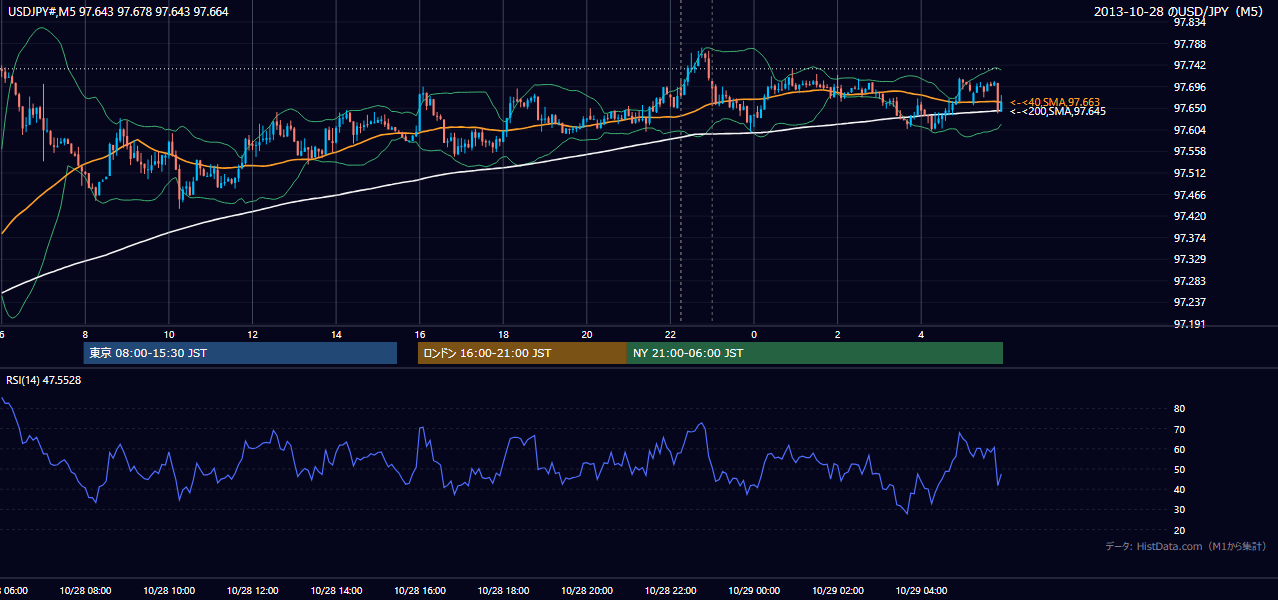
Task: Click hour label 22 under the price chart
Action: (x=671, y=334)
